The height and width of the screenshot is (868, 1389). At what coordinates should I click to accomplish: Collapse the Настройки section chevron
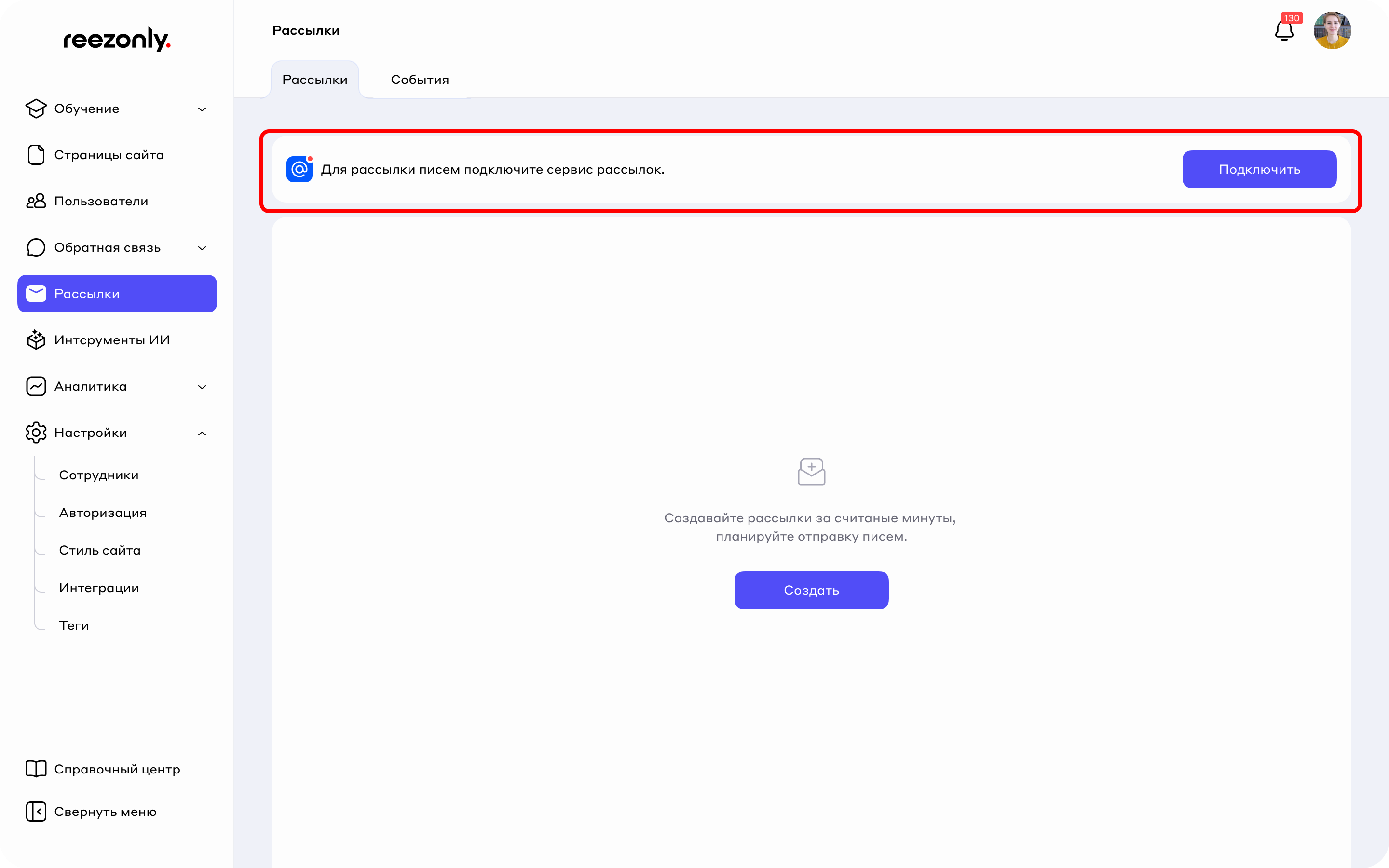click(202, 434)
